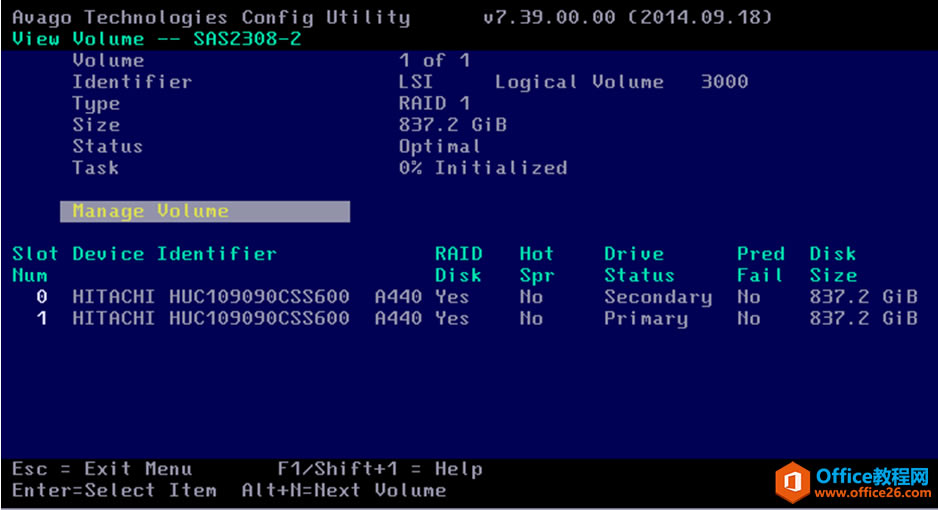Click Pred Fail 'No' for the Secondary drive
938x510 pixels.
749,297
